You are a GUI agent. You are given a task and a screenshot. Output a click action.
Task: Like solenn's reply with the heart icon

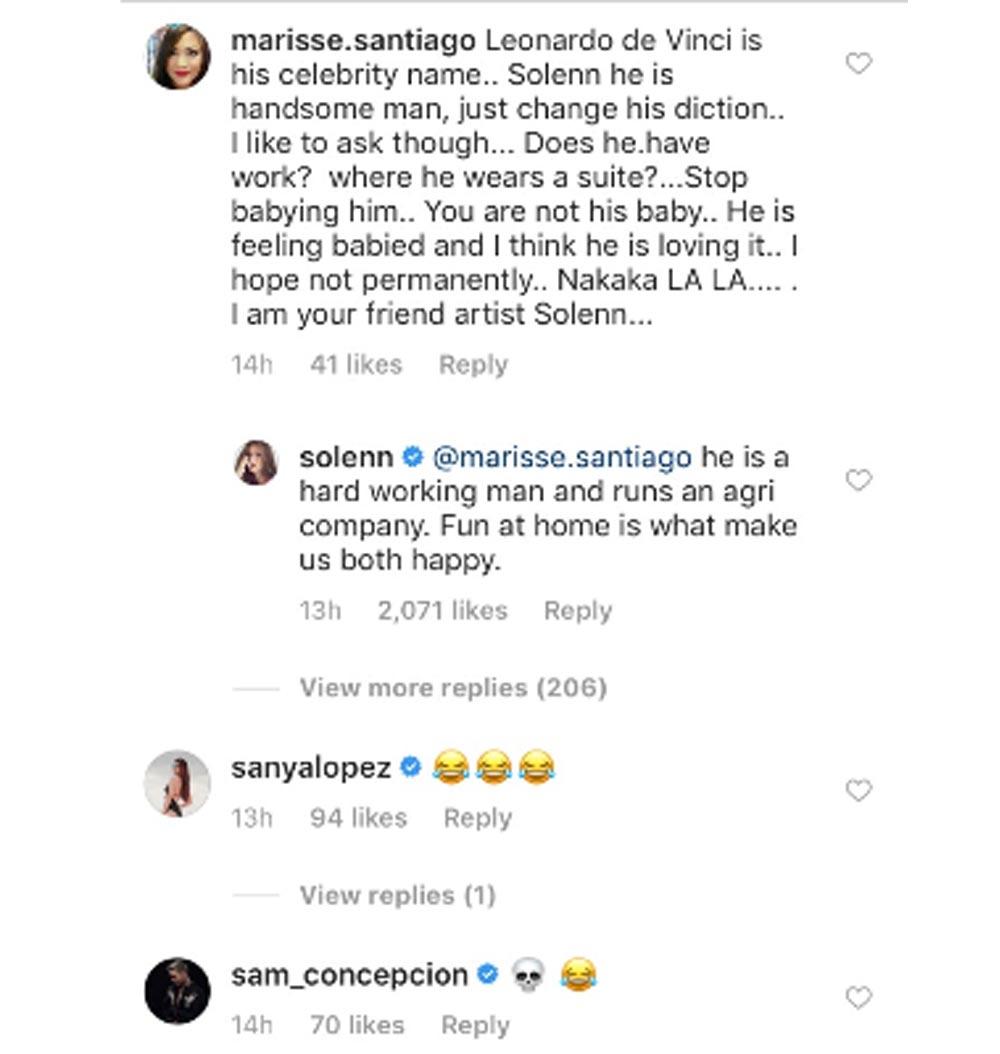[858, 481]
